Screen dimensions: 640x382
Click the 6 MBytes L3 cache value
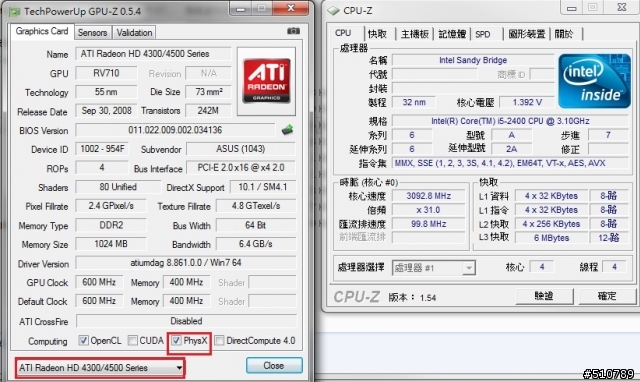[551, 238]
